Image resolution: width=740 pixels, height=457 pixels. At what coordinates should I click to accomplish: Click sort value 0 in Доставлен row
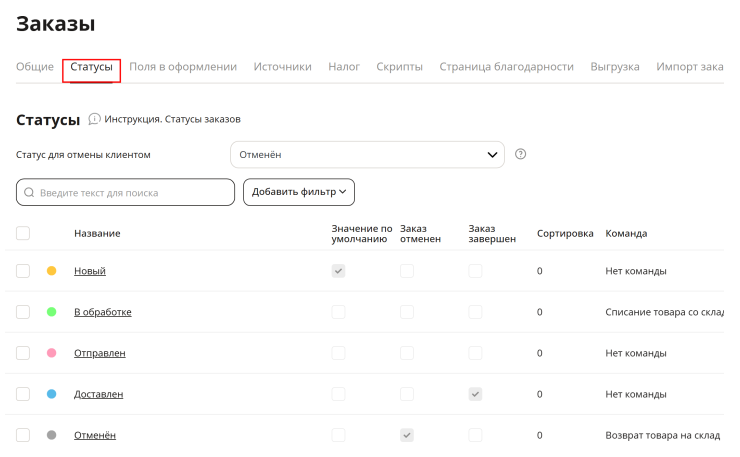(x=539, y=394)
